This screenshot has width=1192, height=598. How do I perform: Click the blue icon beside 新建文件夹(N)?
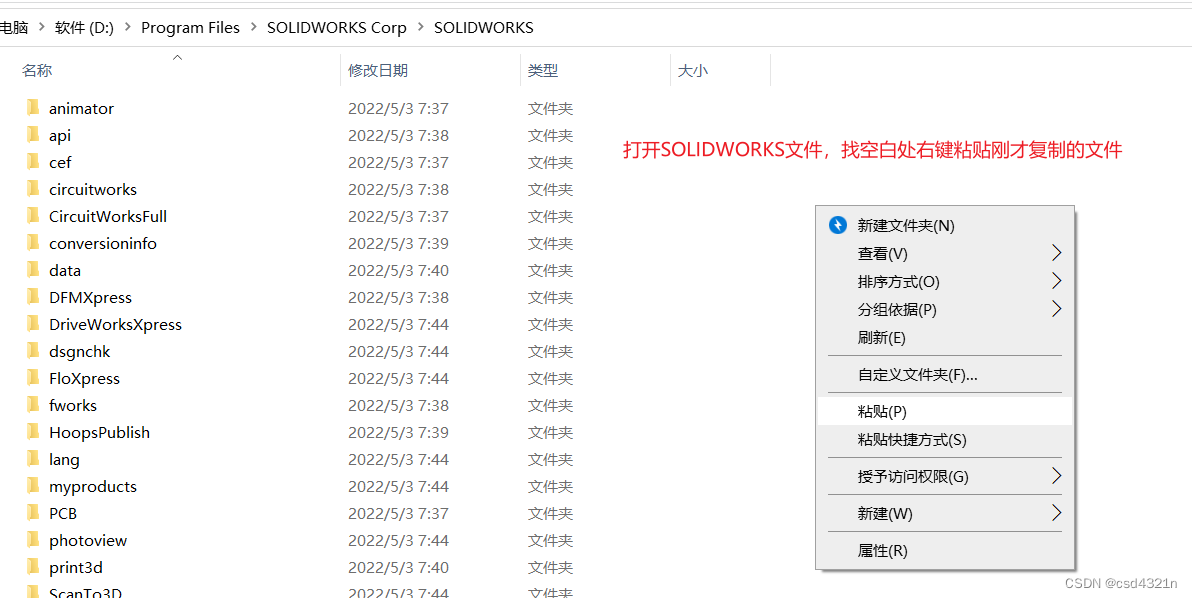(837, 225)
